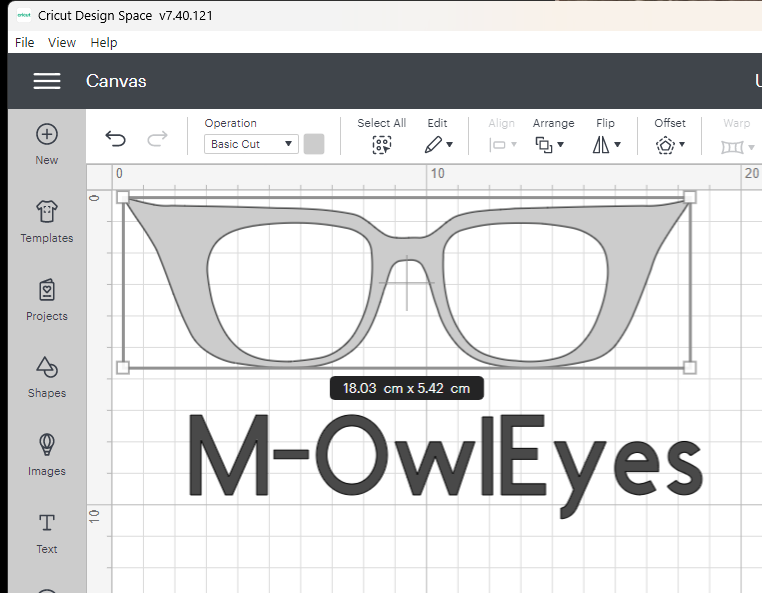Open the hamburger main menu
The width and height of the screenshot is (762, 593).
coord(47,81)
